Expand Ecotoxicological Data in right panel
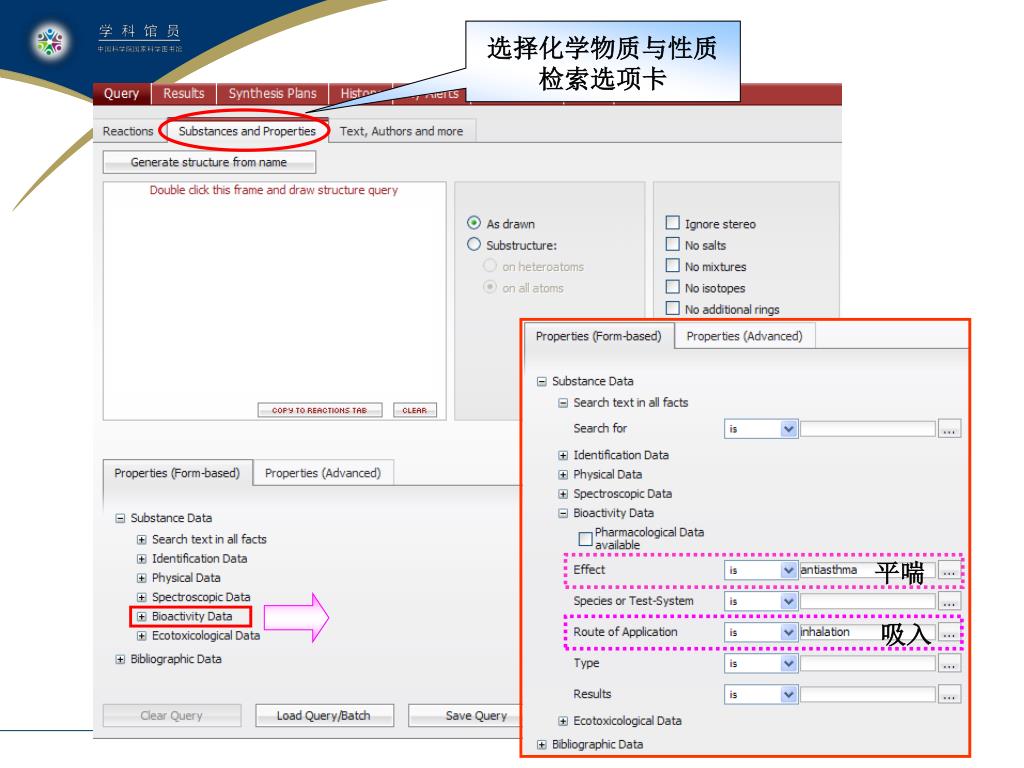The image size is (1024, 768). point(563,721)
